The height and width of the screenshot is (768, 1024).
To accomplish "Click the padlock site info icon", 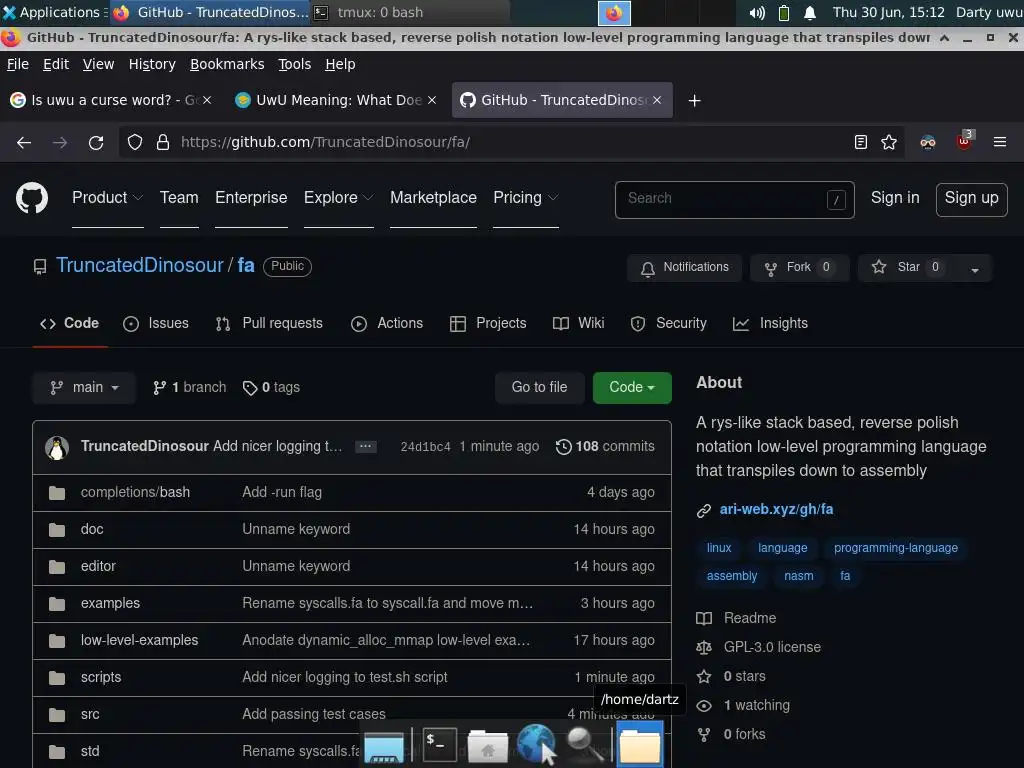I will [163, 142].
